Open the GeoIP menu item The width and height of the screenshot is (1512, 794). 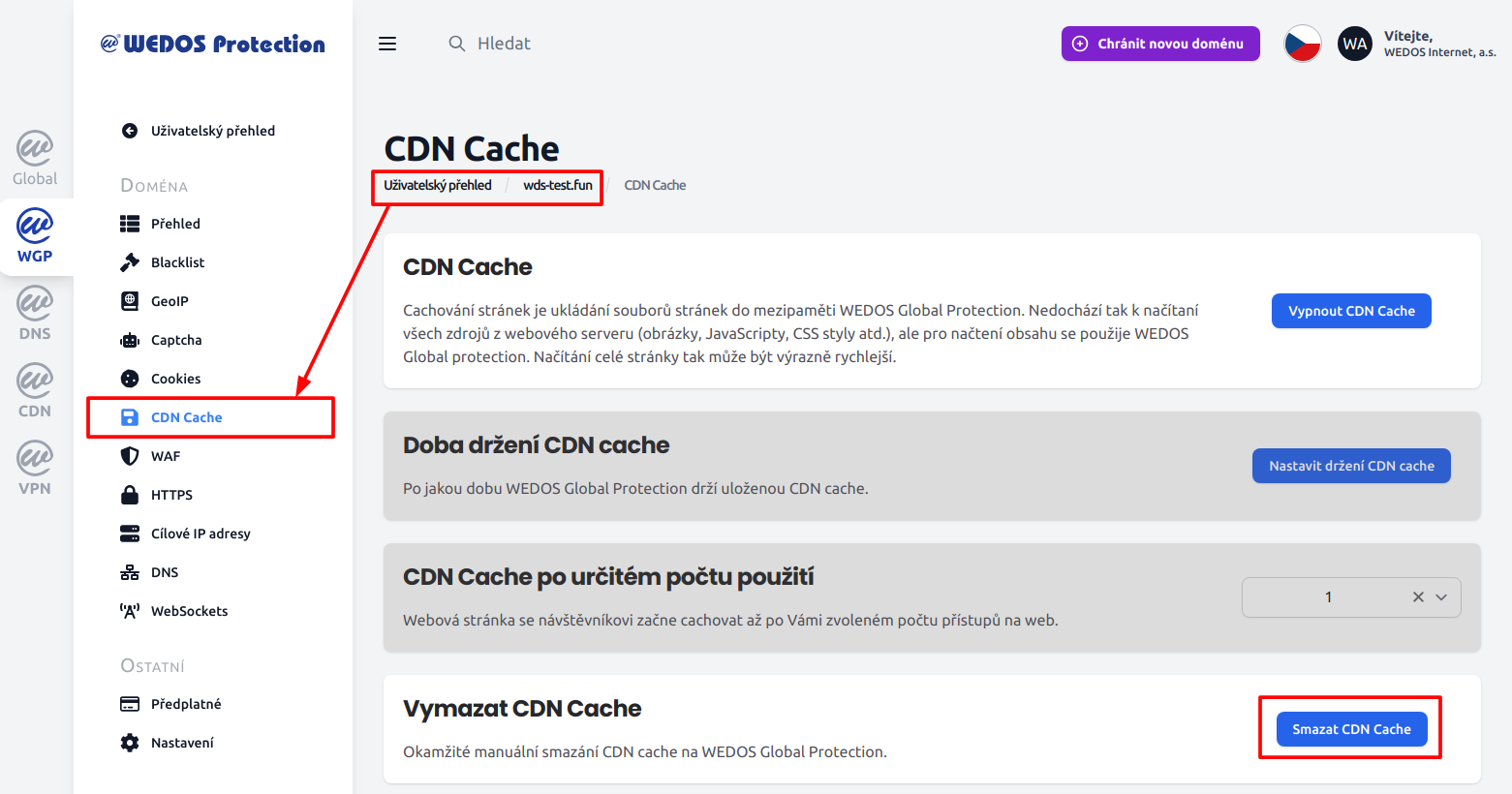click(x=170, y=301)
